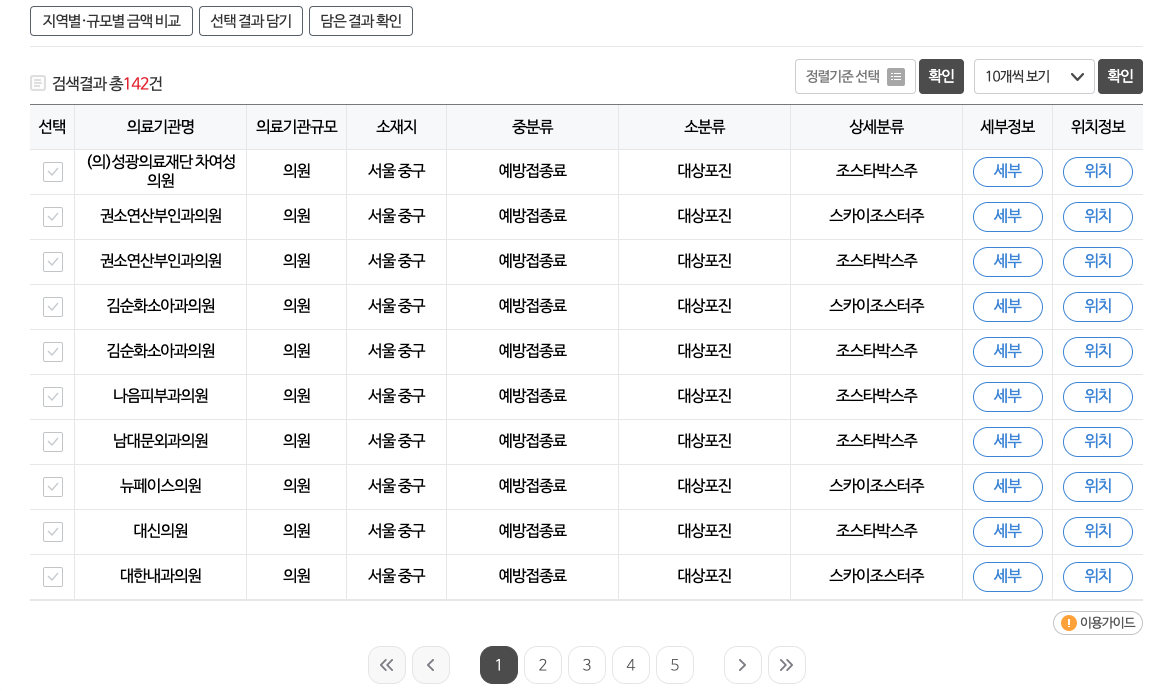The image size is (1172, 691).
Task: Click 세부 for 권소연산부인과의원
Action: 1007,217
